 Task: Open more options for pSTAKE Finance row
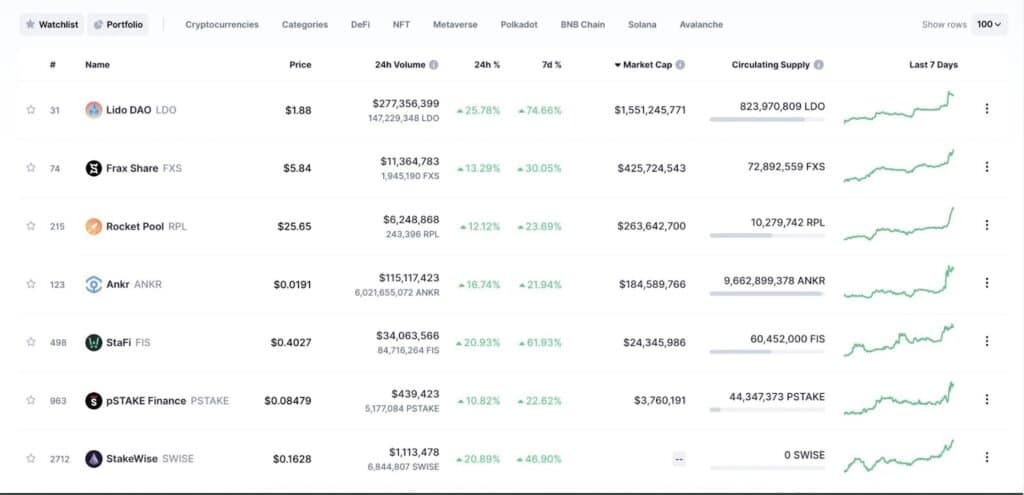point(987,399)
